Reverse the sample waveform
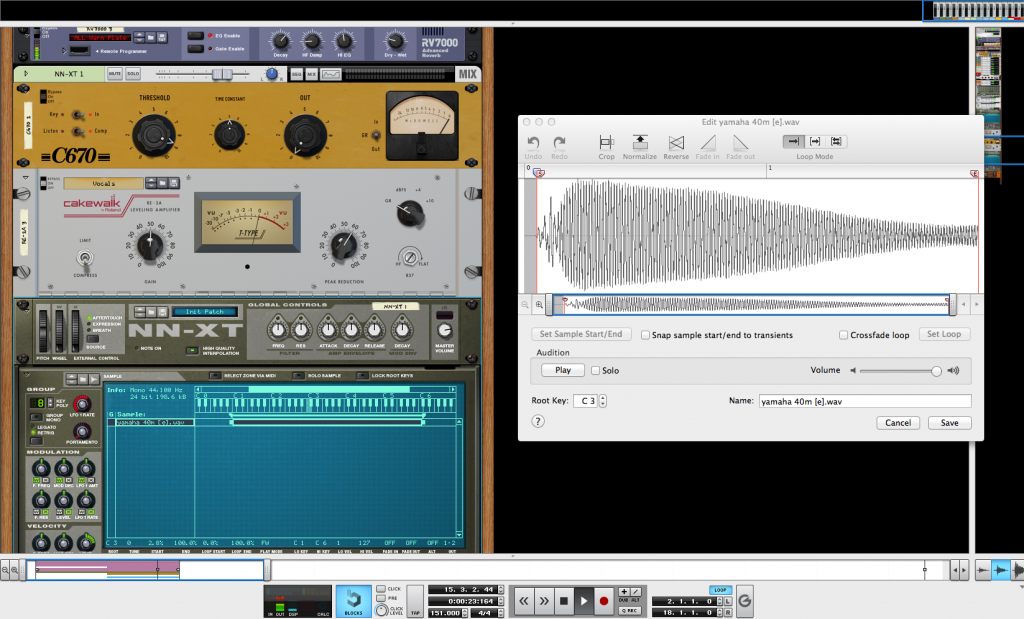This screenshot has width=1024, height=619. coord(676,148)
